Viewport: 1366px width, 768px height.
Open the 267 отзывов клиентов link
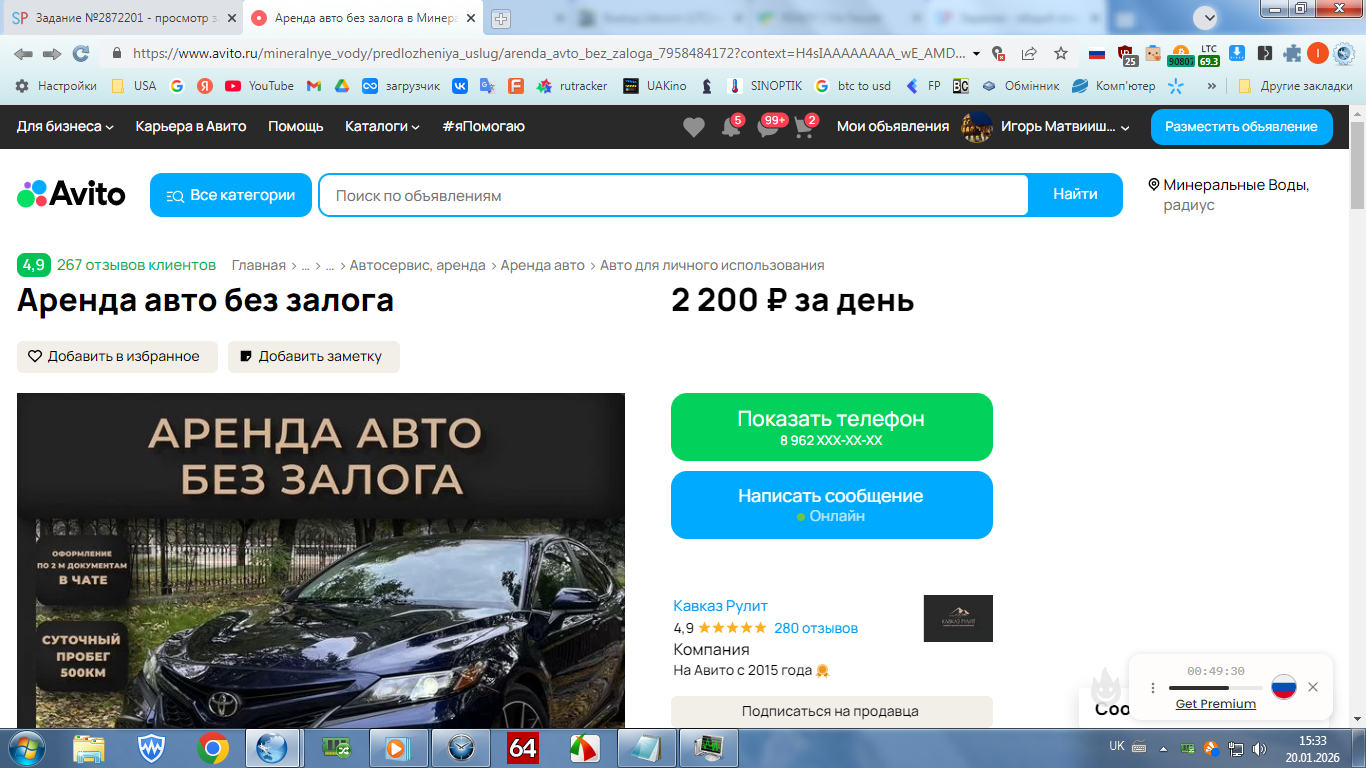(136, 265)
